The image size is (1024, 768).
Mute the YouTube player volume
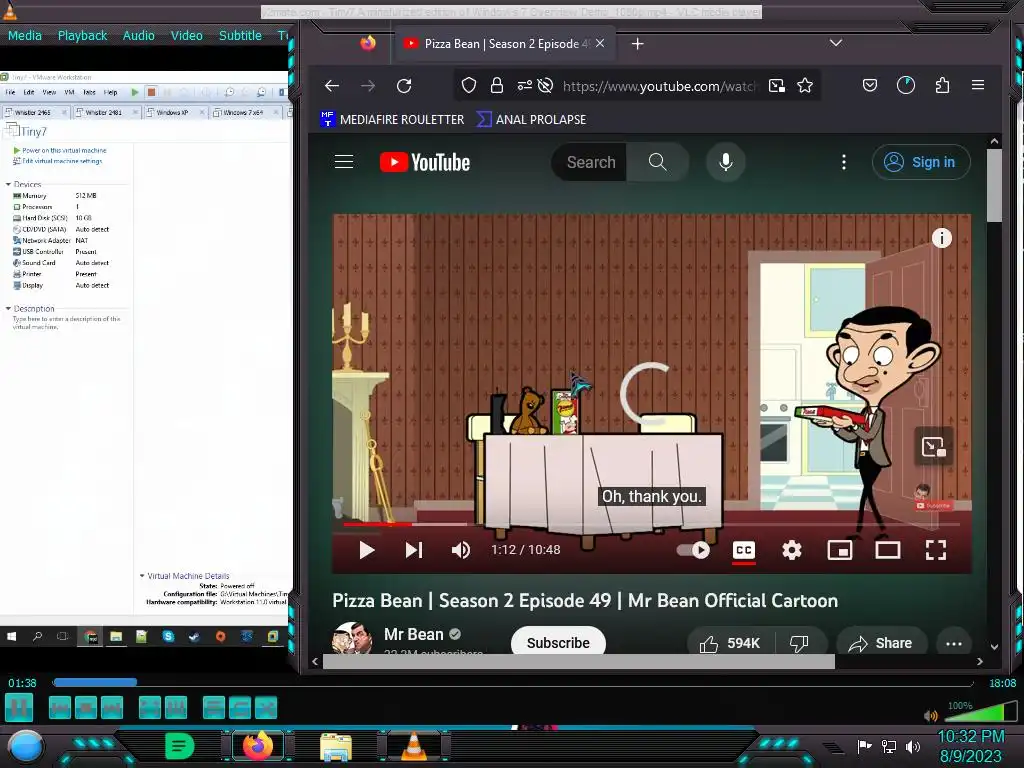[x=460, y=551]
